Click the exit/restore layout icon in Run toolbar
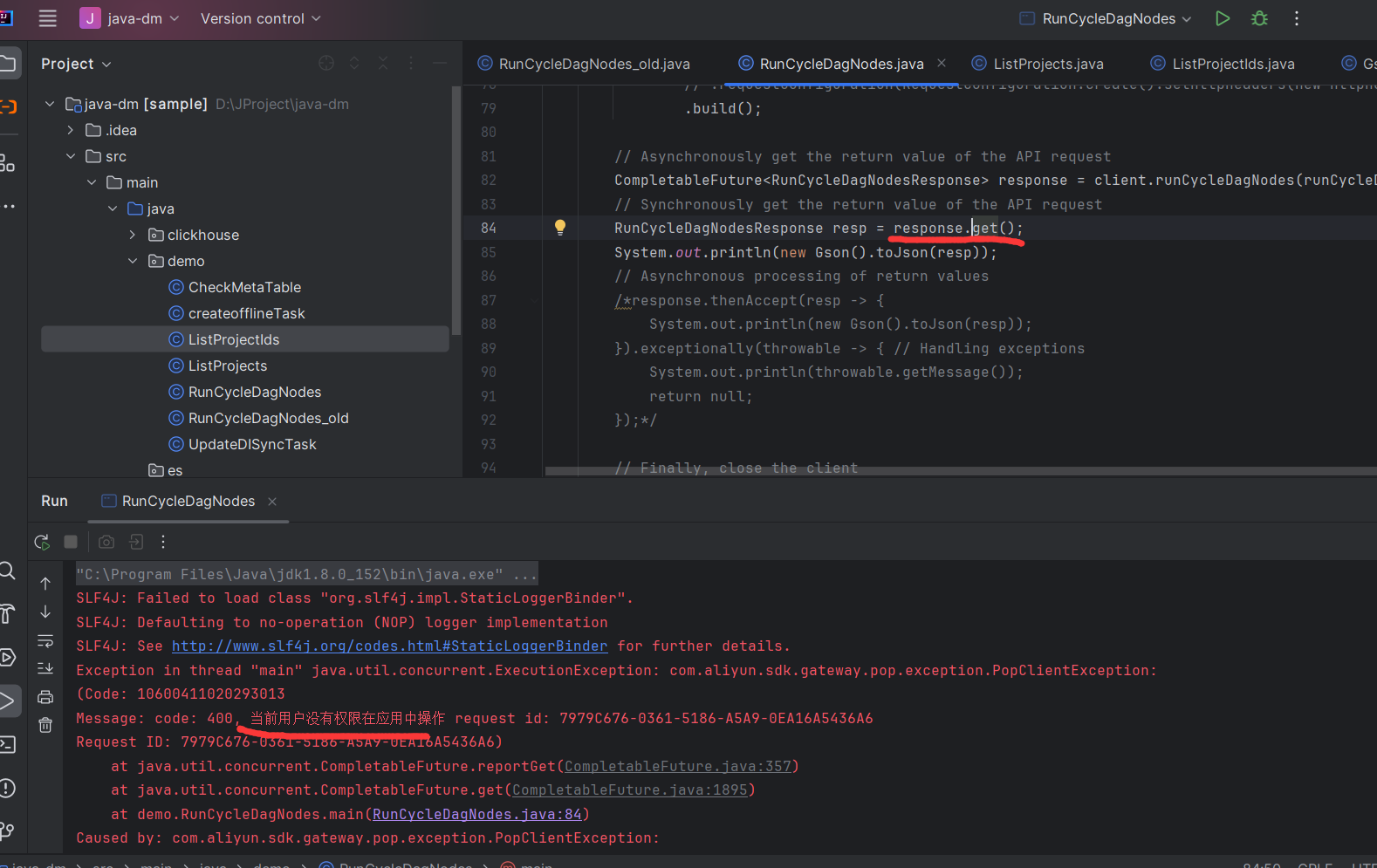Image resolution: width=1377 pixels, height=868 pixels. 136,542
